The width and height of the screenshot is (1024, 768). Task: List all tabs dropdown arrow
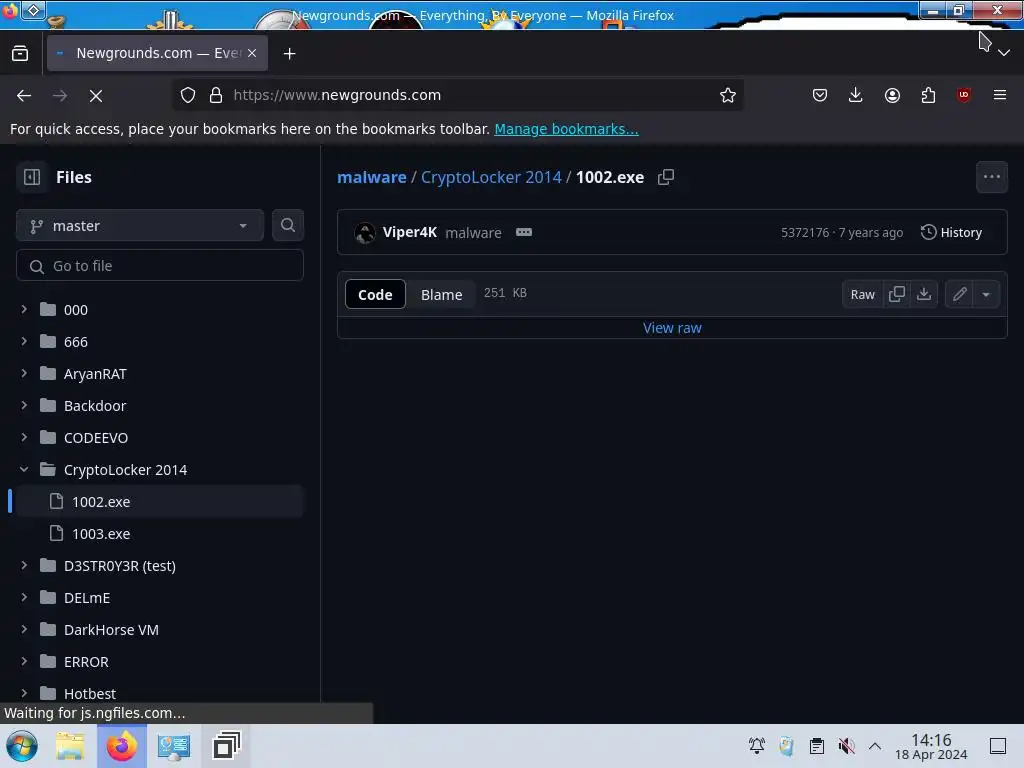(x=1004, y=53)
